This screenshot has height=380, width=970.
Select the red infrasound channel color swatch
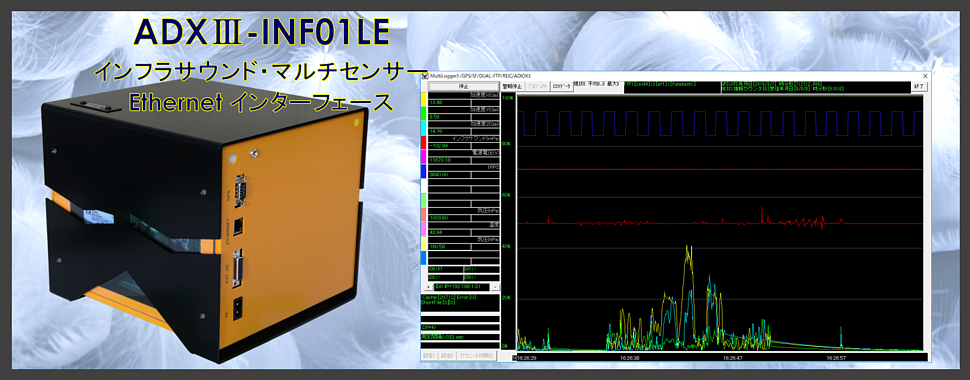coord(424,142)
